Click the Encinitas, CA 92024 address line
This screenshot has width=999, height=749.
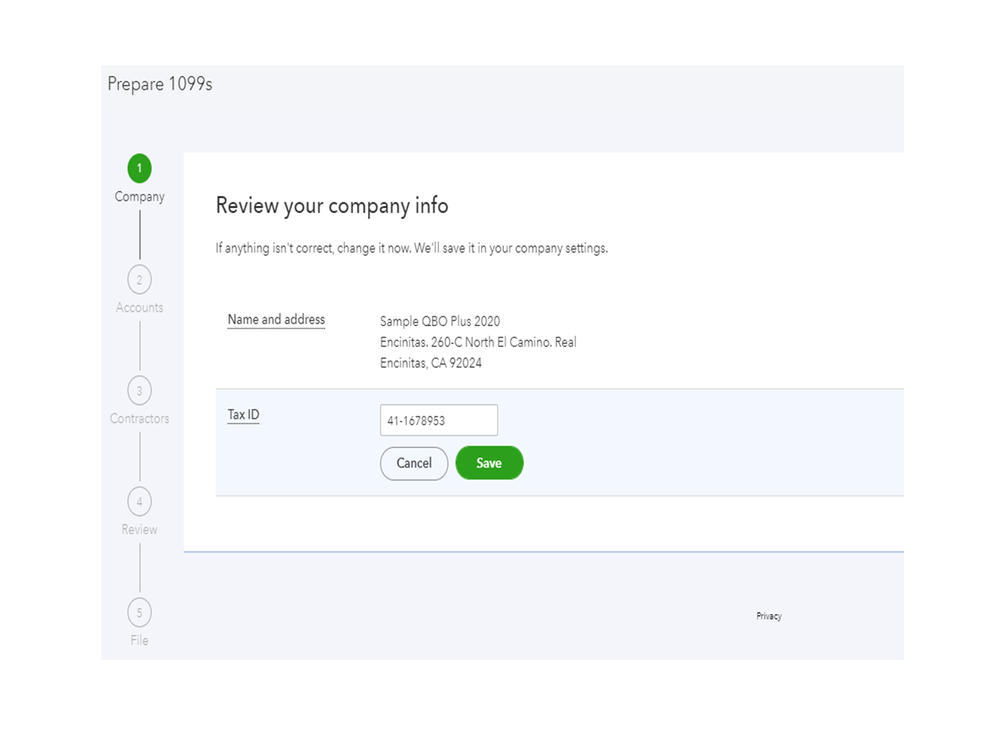[x=431, y=363]
